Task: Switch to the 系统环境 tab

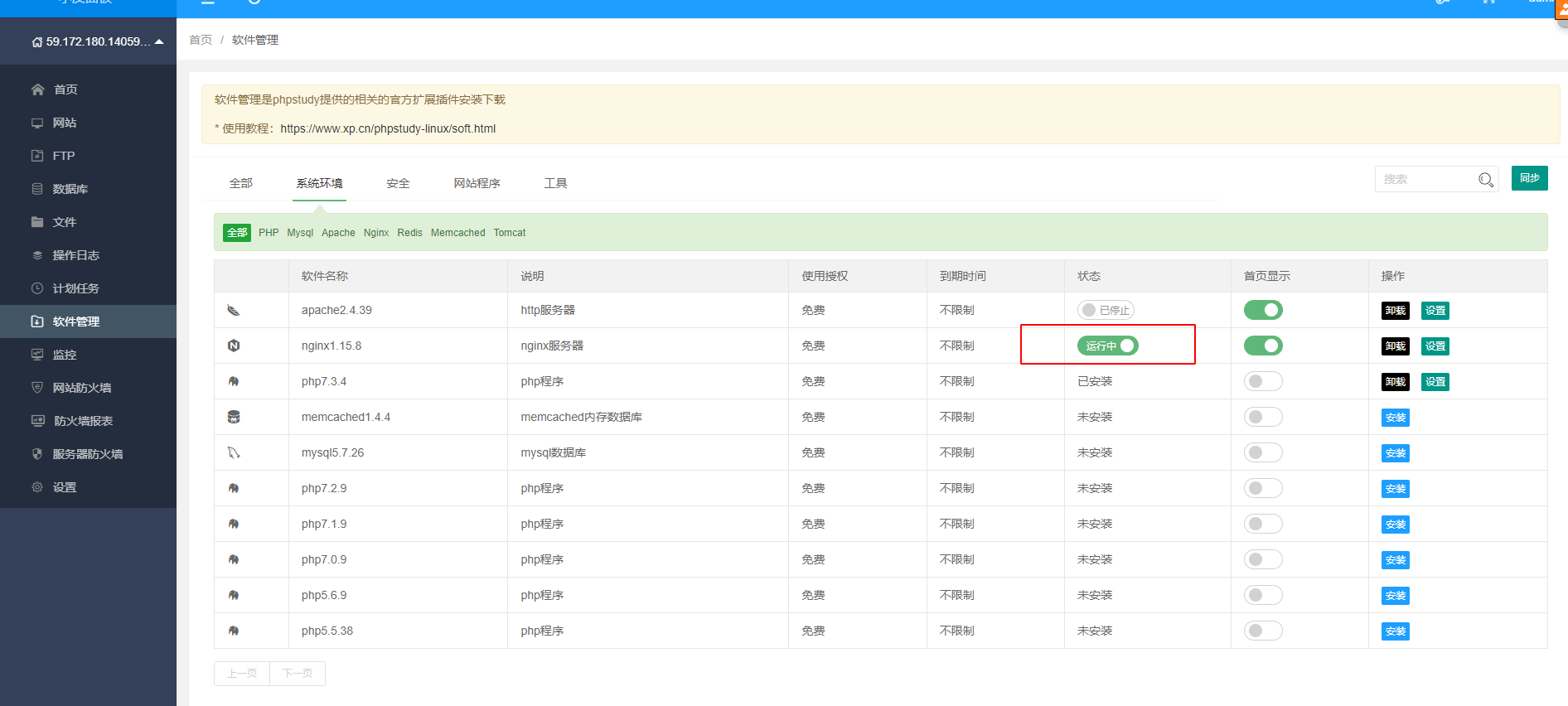Action: tap(319, 183)
